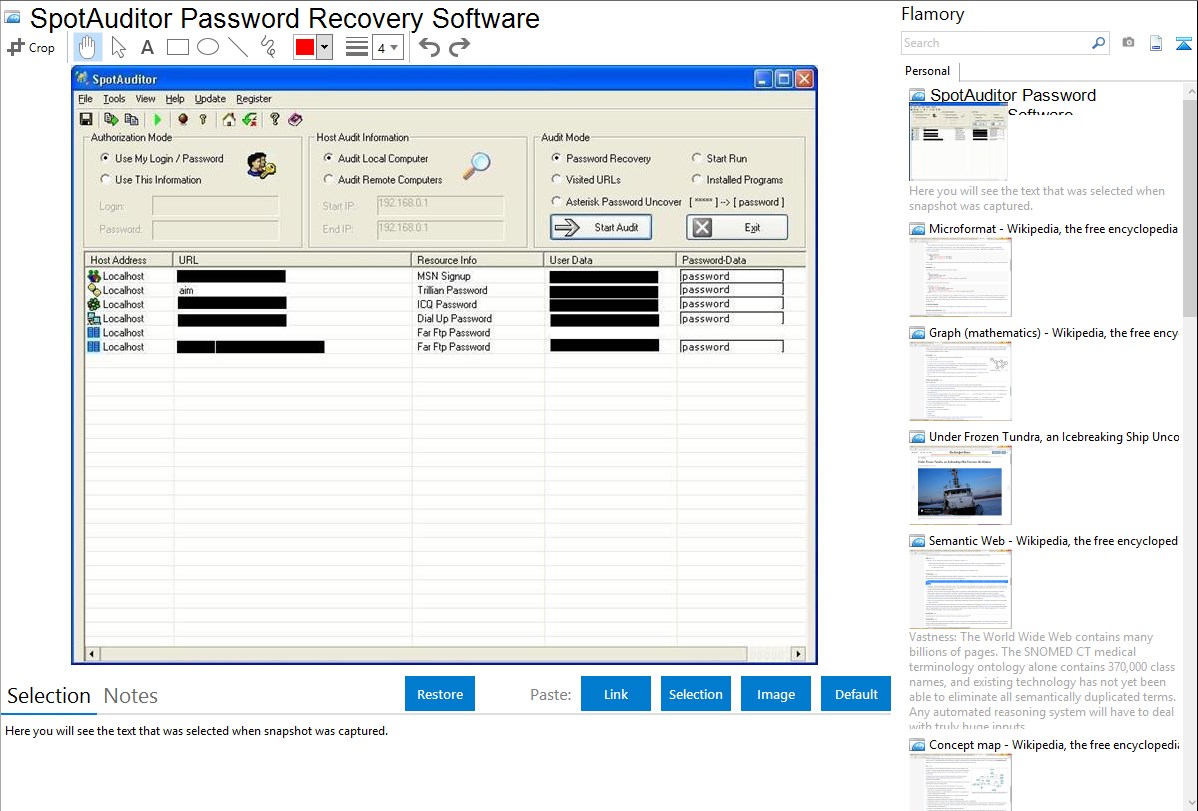This screenshot has width=1198, height=811.
Task: Undo the last annotation
Action: (429, 47)
